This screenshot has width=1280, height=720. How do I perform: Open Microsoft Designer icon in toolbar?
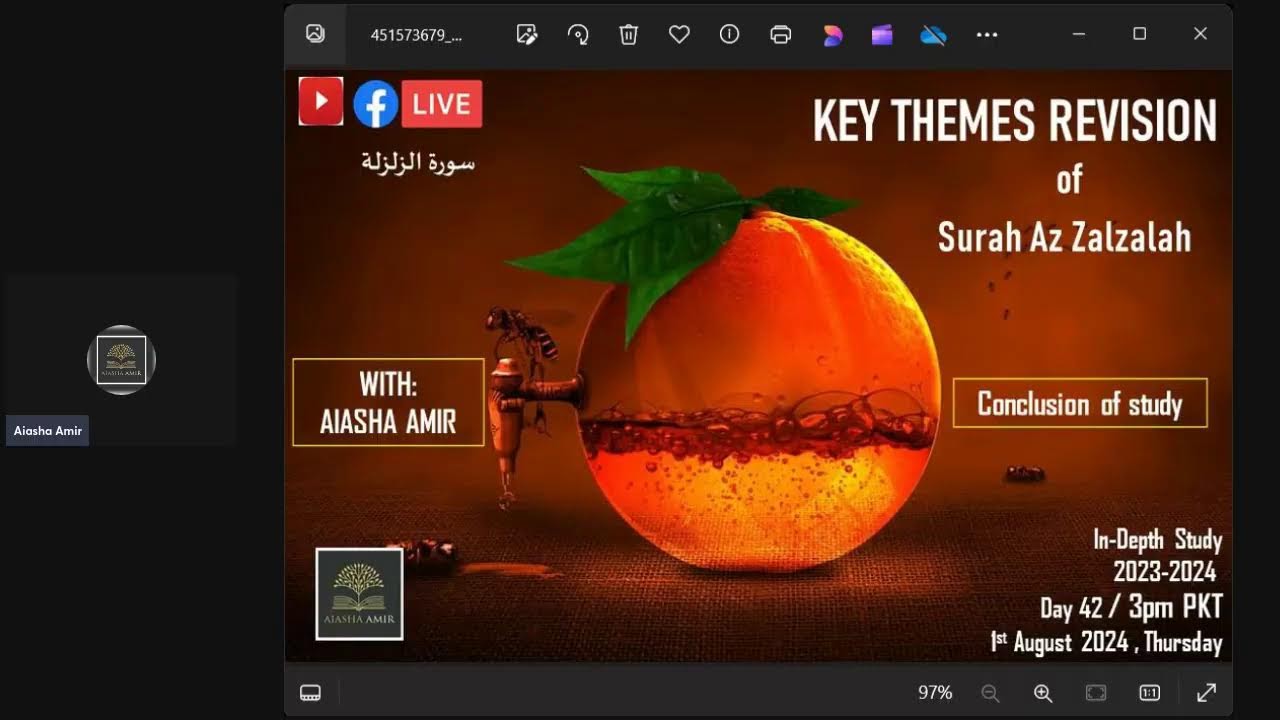click(x=832, y=35)
